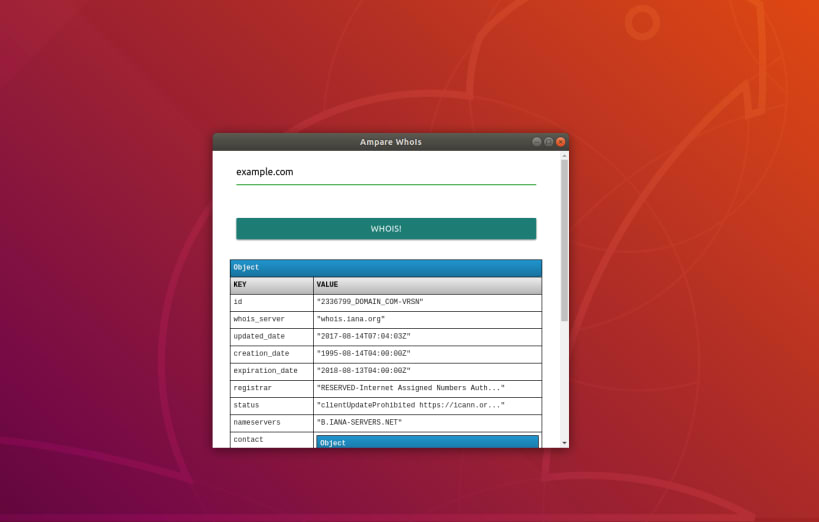The width and height of the screenshot is (819, 522).
Task: Close the Ampare WhoIs window
Action: tap(560, 142)
